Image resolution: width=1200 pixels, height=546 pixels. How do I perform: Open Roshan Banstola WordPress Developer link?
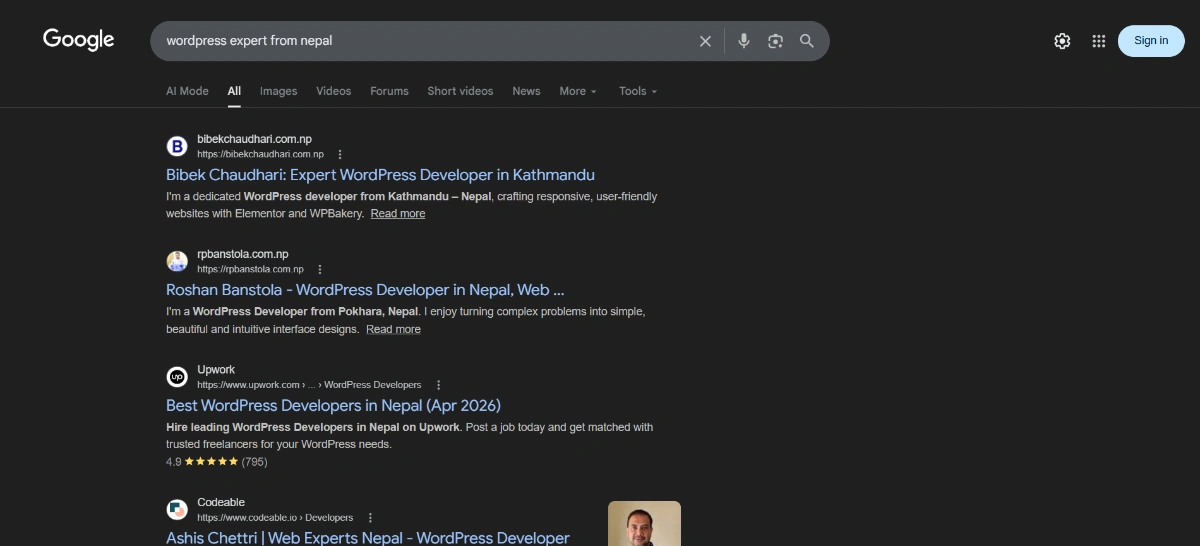coord(365,290)
